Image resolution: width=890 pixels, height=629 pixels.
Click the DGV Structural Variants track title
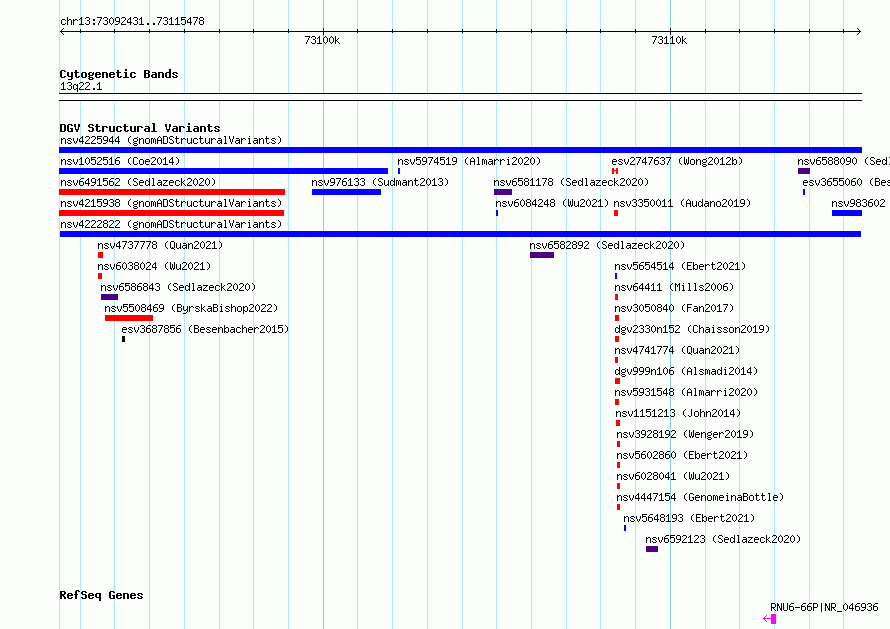(x=140, y=128)
